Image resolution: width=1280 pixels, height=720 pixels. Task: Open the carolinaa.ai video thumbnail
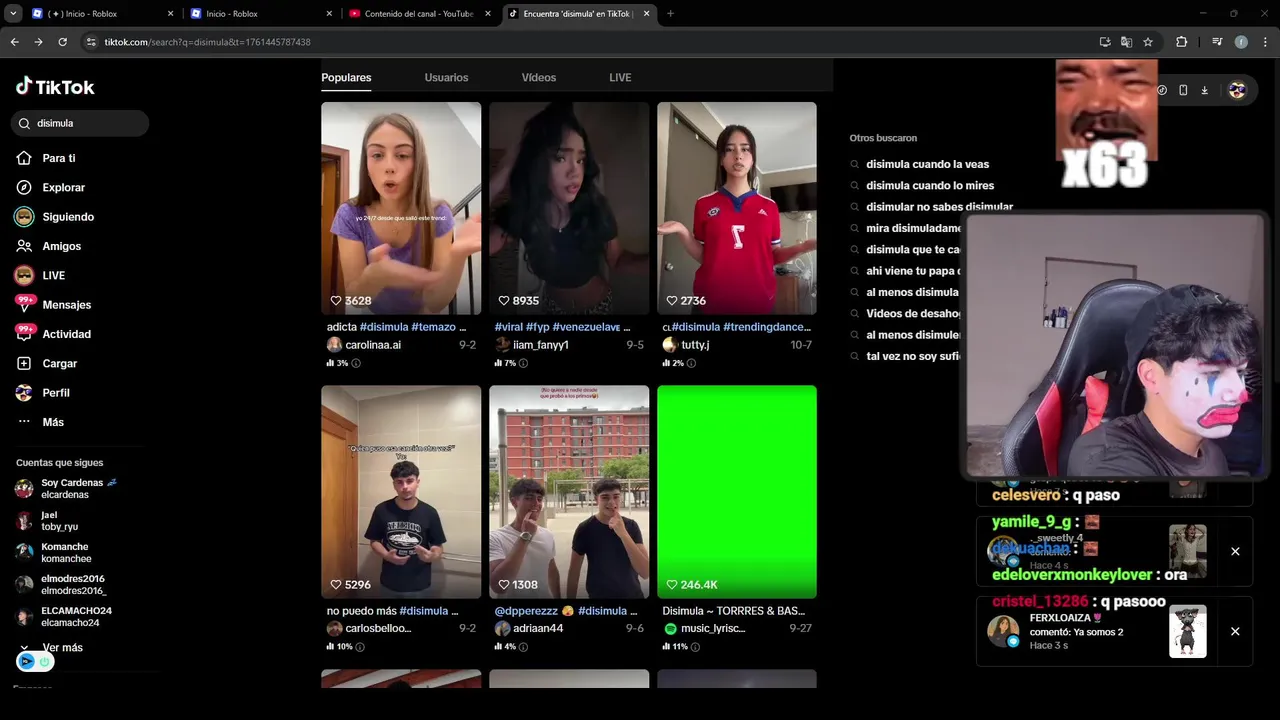[401, 208]
